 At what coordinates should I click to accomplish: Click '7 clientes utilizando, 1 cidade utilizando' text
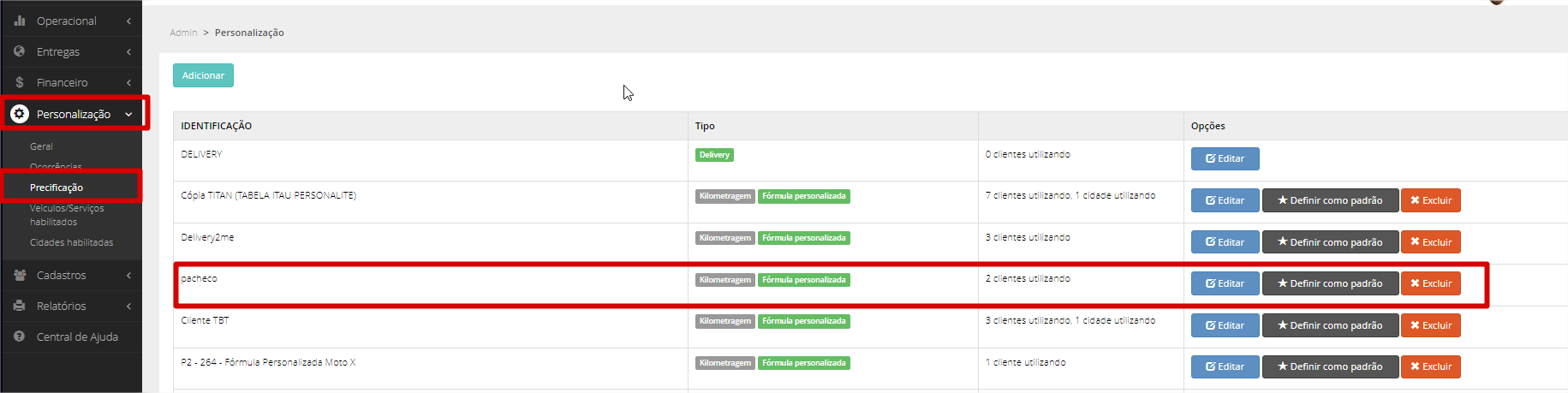click(1070, 195)
